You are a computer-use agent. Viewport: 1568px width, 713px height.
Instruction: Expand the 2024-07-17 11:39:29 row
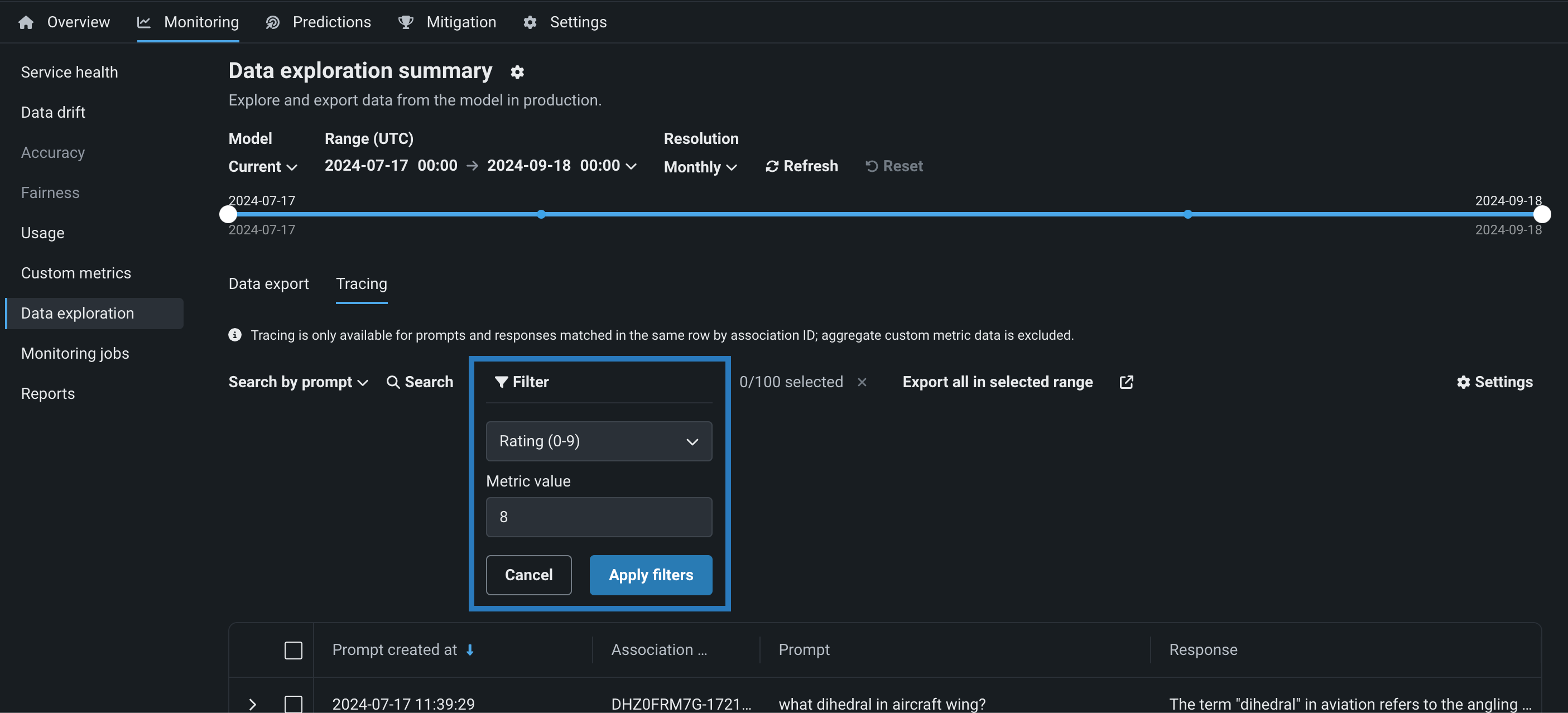[253, 704]
